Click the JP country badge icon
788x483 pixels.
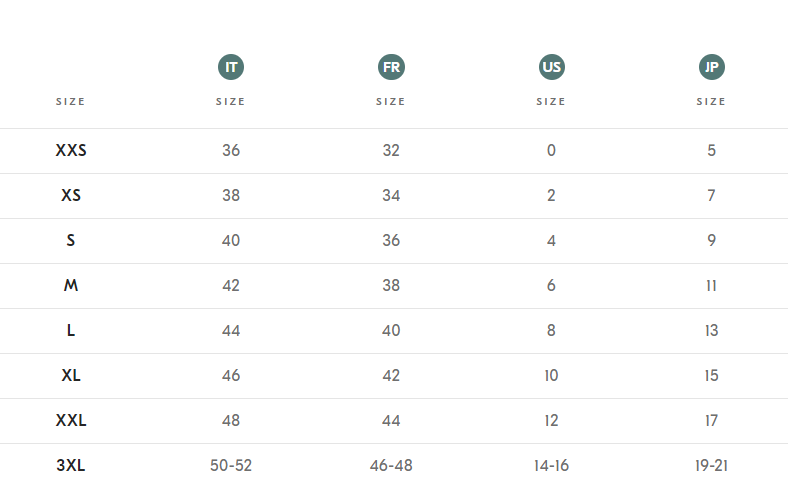(711, 68)
